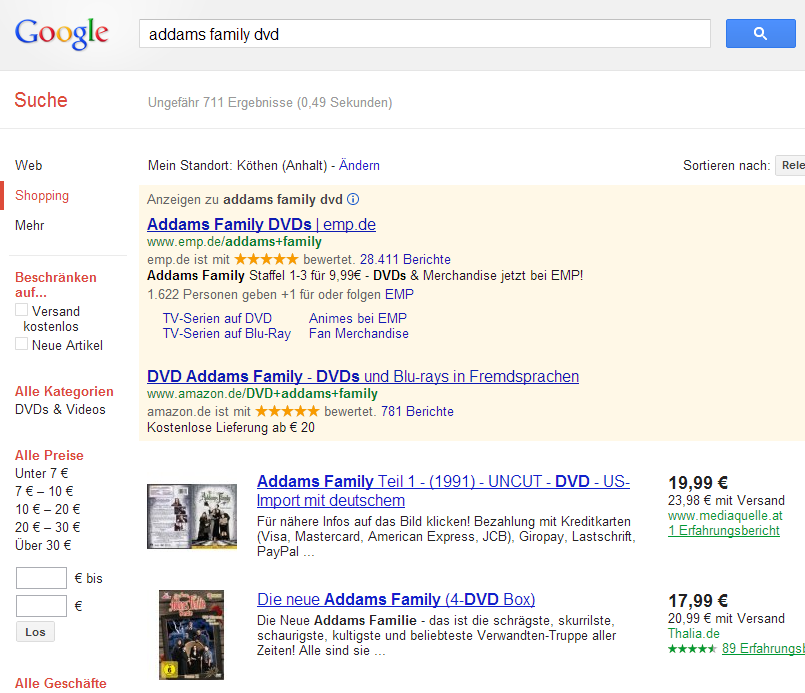Open TV-Serien auf Blu-Ray sitelink
This screenshot has height=693, width=805.
(226, 334)
